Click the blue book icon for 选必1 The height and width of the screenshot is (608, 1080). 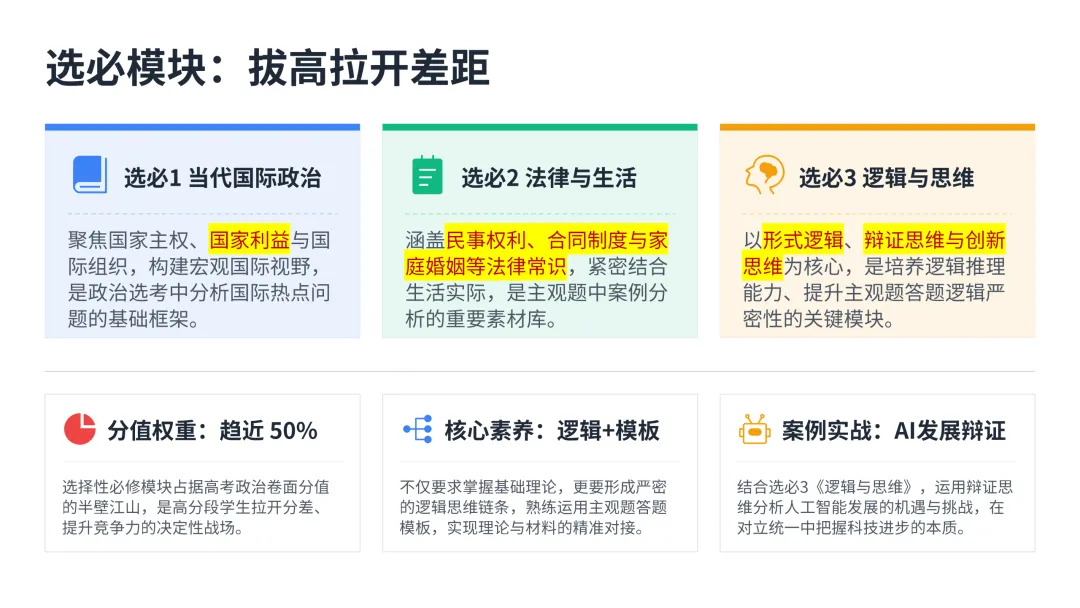[x=90, y=175]
